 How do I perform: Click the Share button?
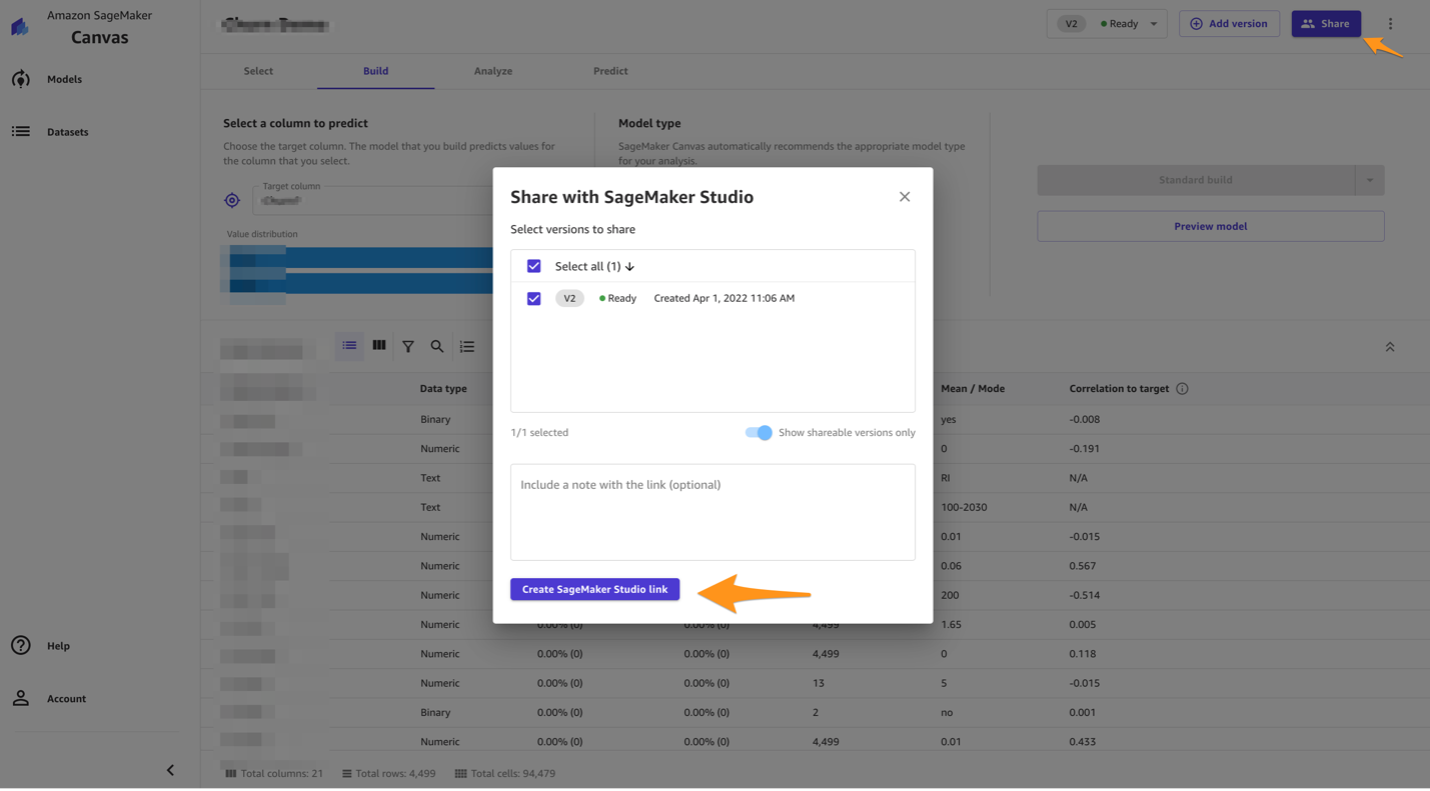(1326, 24)
